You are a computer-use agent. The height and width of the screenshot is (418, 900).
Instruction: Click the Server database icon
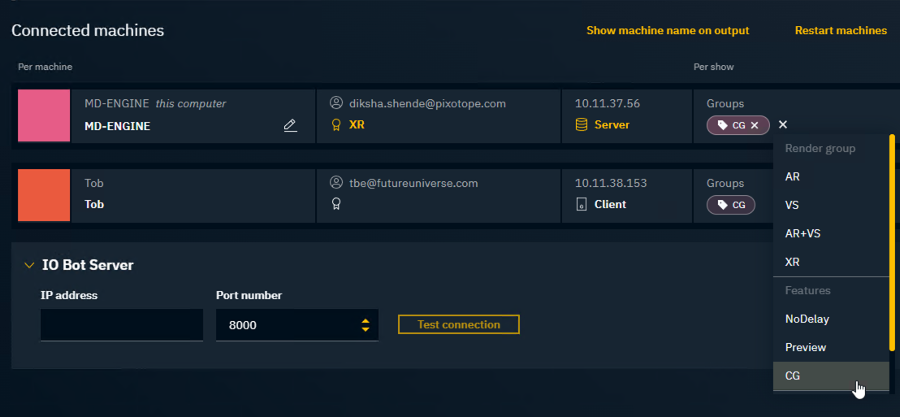coord(582,126)
